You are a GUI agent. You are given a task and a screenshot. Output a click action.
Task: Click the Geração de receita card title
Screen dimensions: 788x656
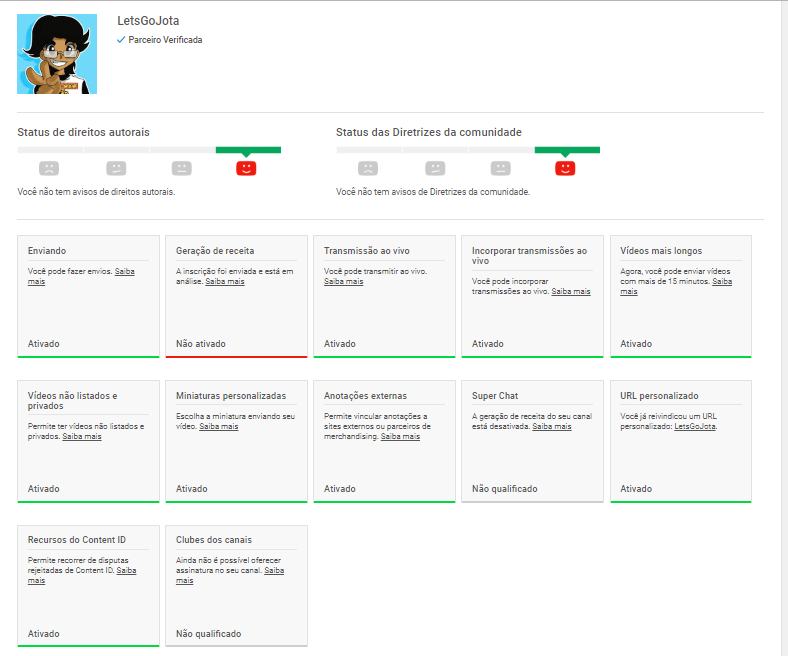(x=215, y=251)
